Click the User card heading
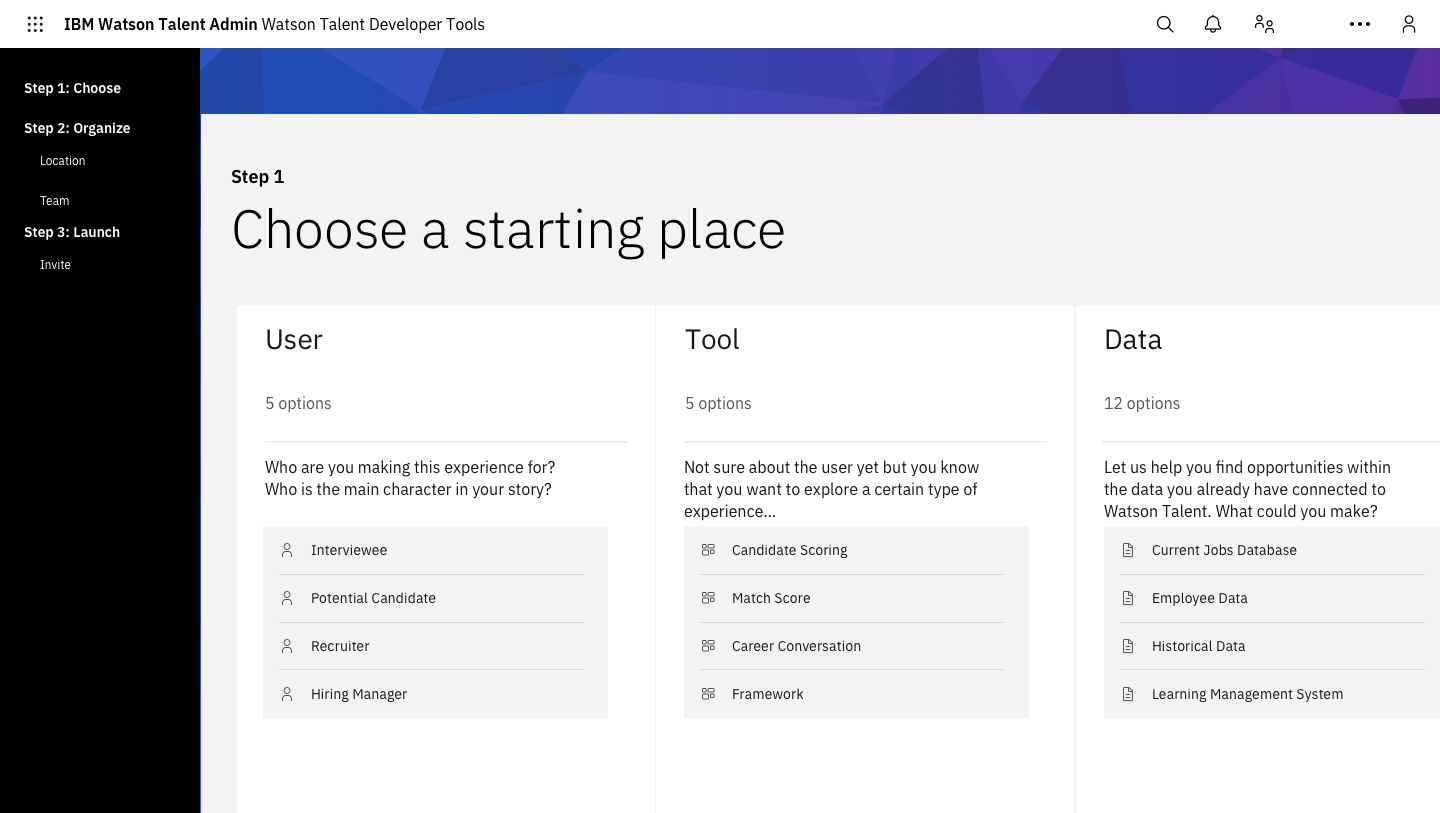1440x813 pixels. pyautogui.click(x=294, y=339)
